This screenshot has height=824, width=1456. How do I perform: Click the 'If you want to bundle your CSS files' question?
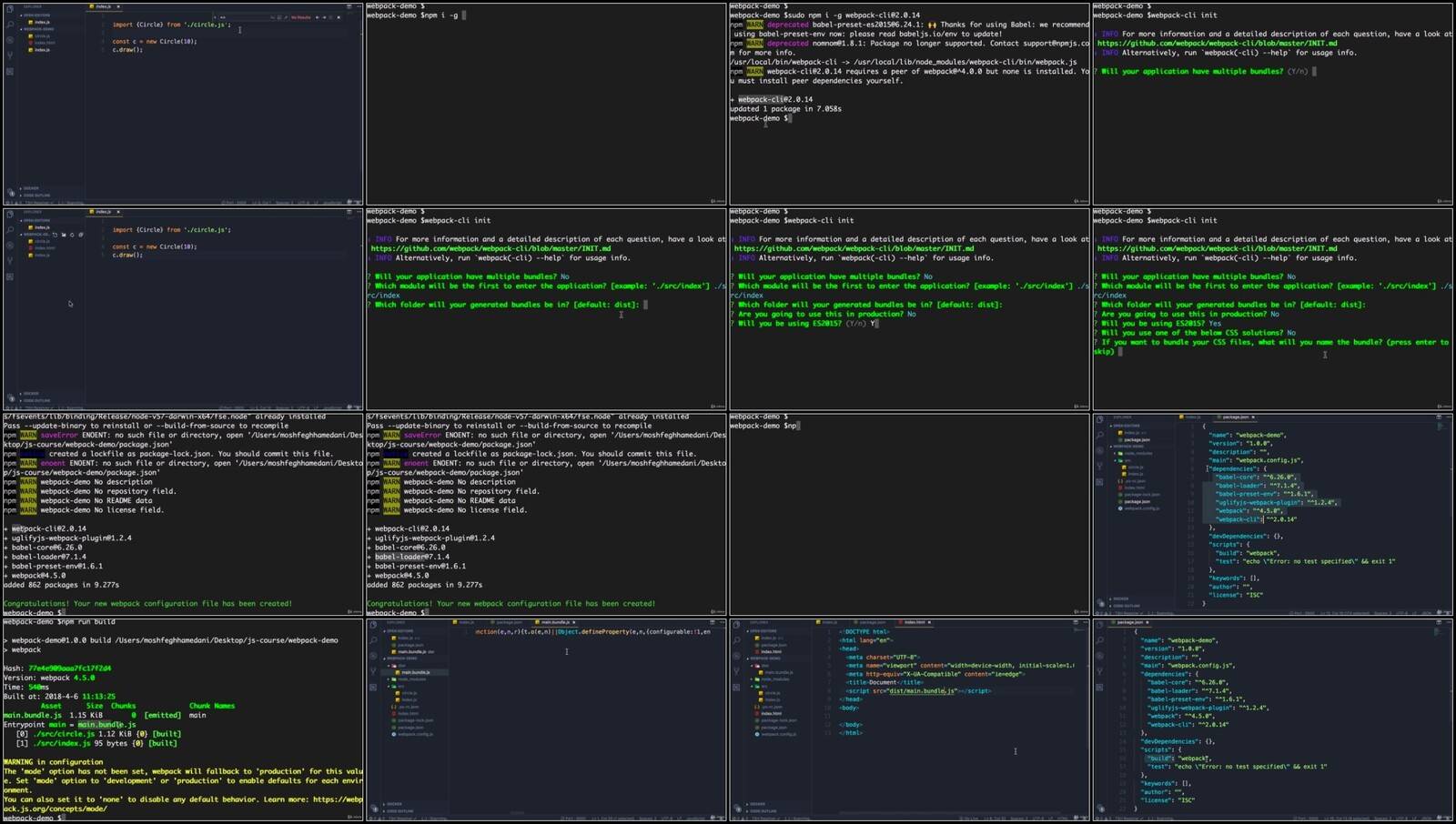1272,347
